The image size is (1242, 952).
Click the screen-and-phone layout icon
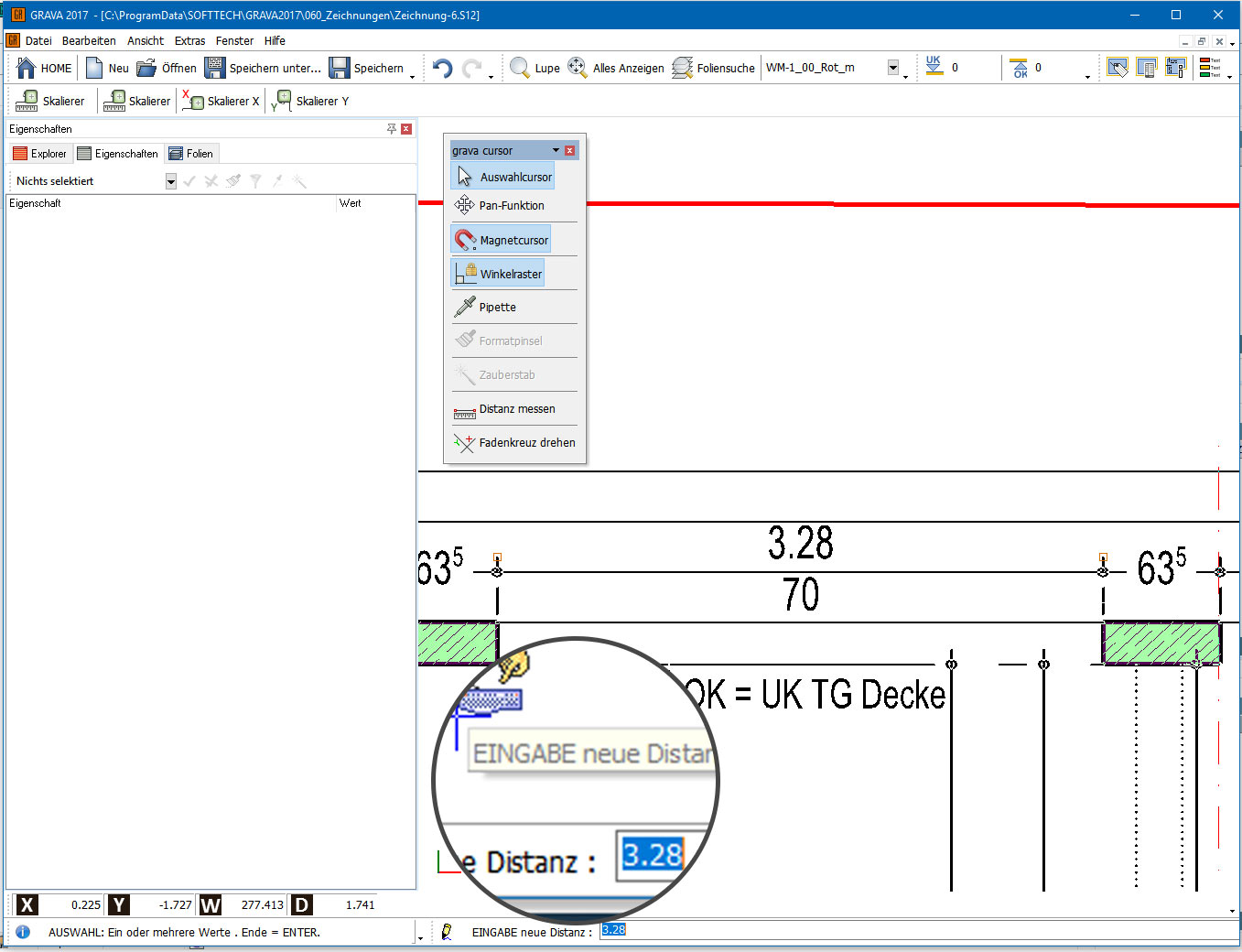click(x=1146, y=68)
